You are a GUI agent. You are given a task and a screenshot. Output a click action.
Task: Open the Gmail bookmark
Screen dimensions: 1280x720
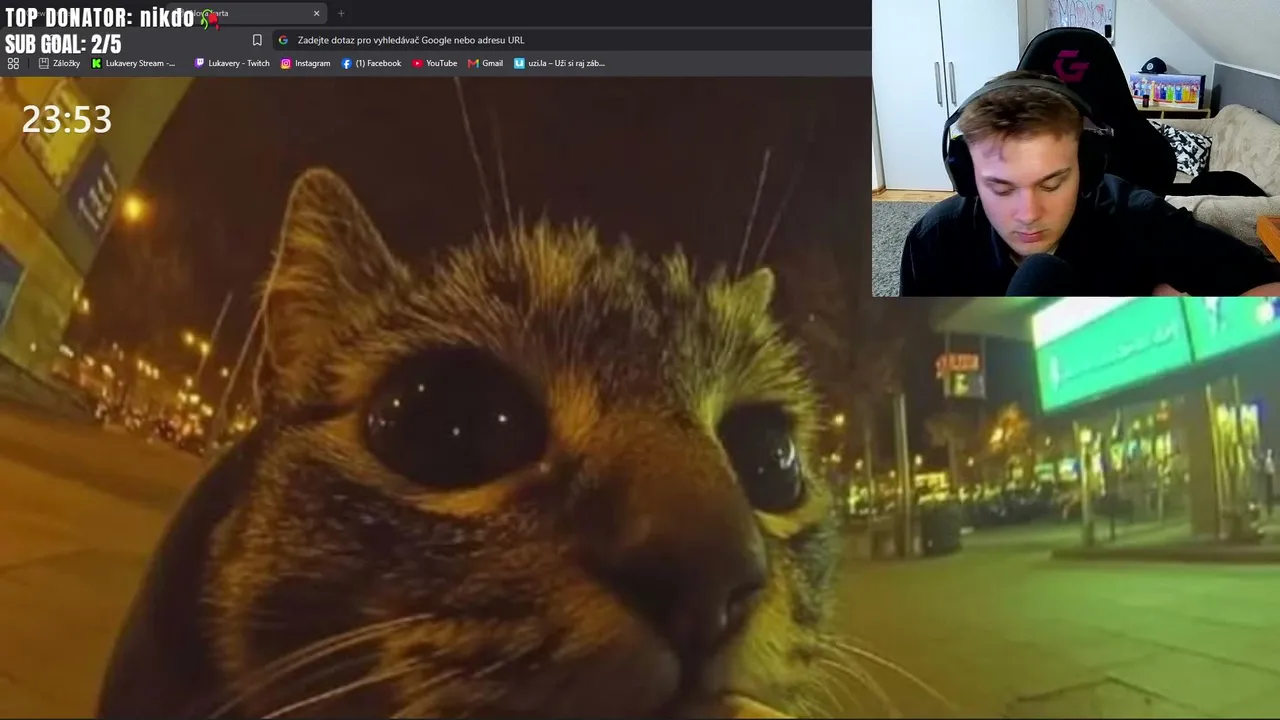(486, 63)
